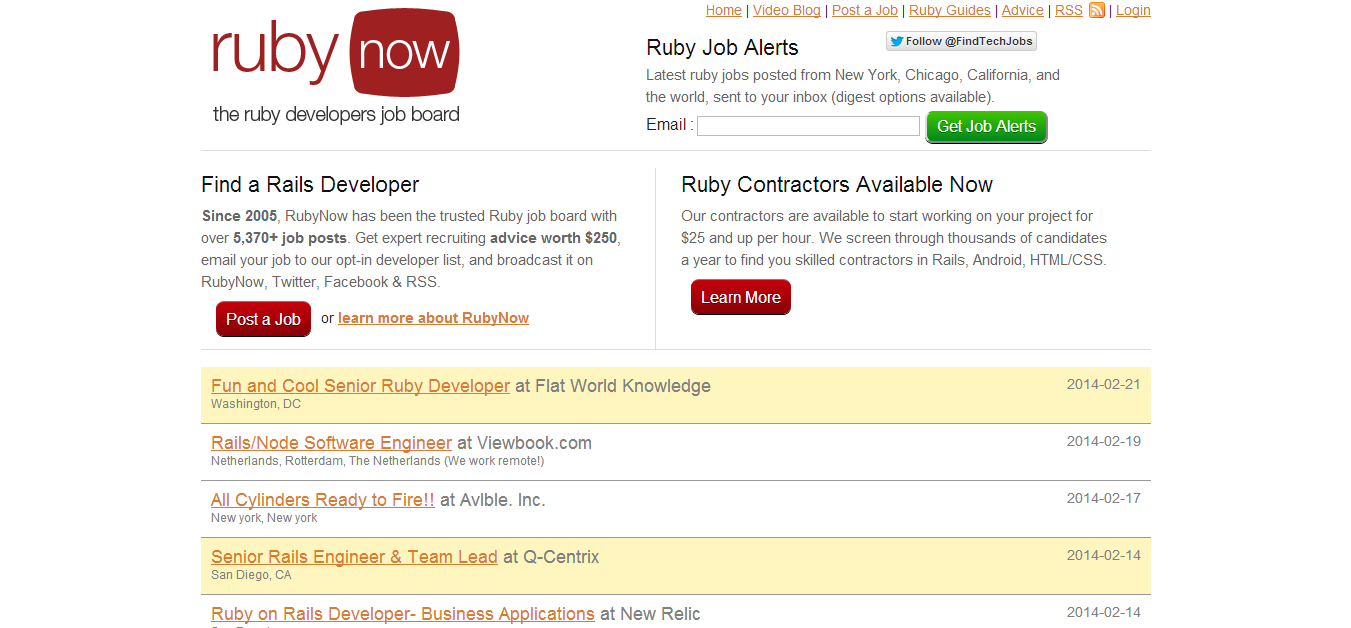Click the Learn More contractors button

pos(741,297)
